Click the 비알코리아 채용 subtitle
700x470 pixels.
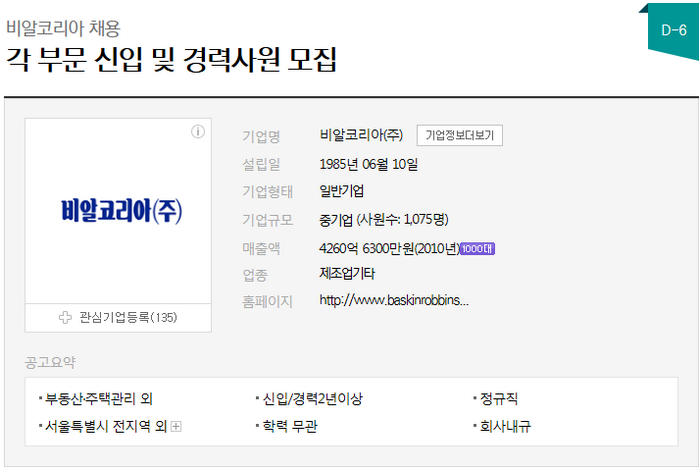[x=63, y=28]
